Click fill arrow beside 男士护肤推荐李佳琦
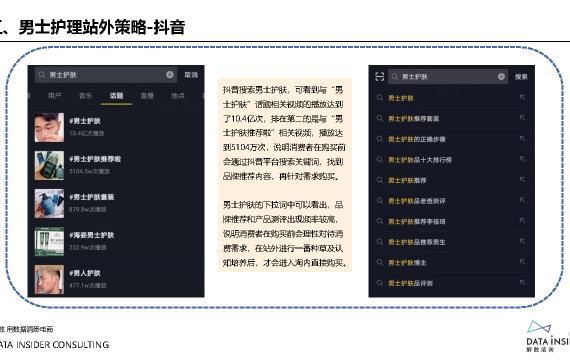570x360 pixels. pos(522,220)
